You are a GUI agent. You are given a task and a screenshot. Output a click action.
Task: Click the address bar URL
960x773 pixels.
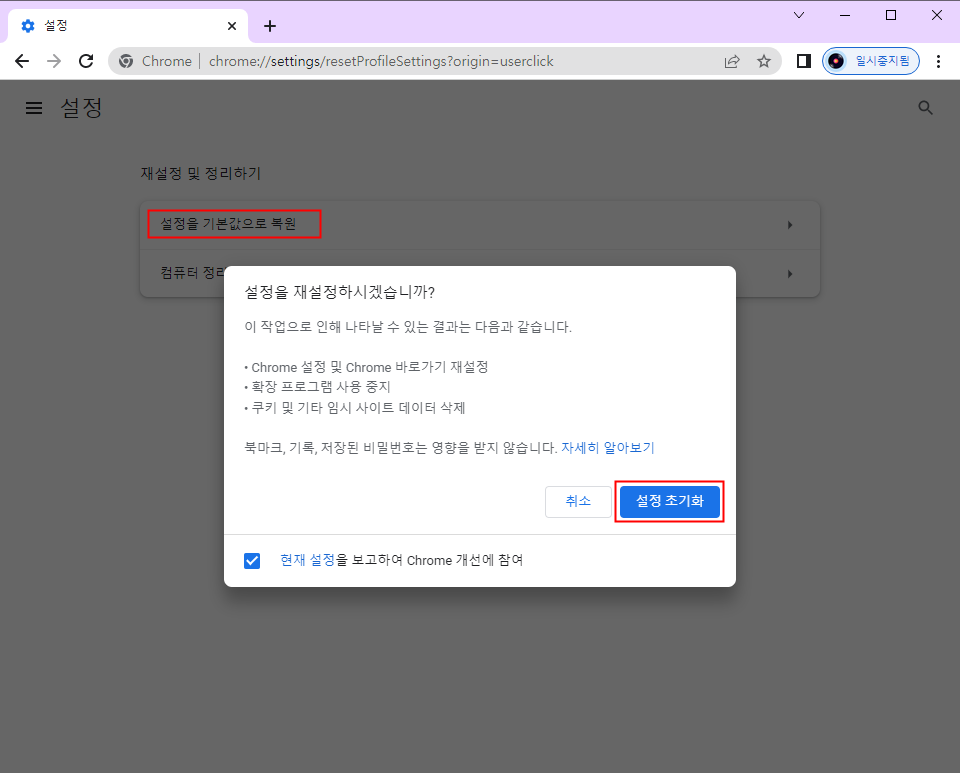[381, 61]
